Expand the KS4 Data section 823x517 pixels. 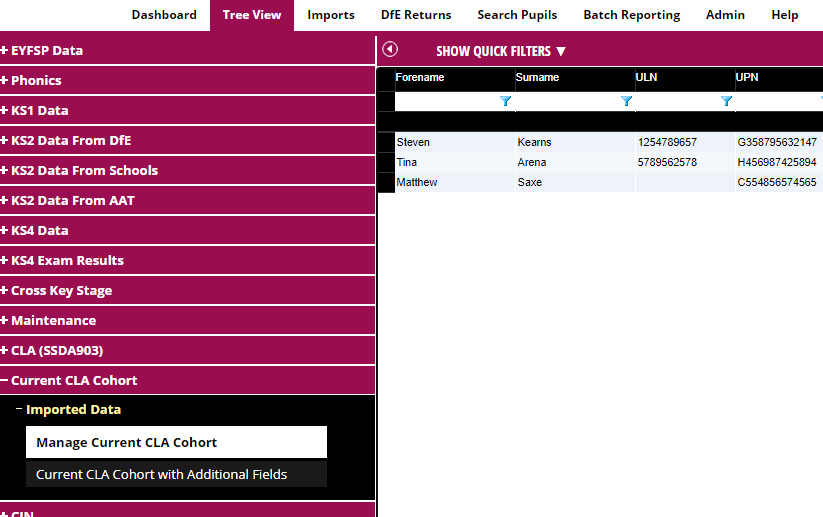[187, 230]
